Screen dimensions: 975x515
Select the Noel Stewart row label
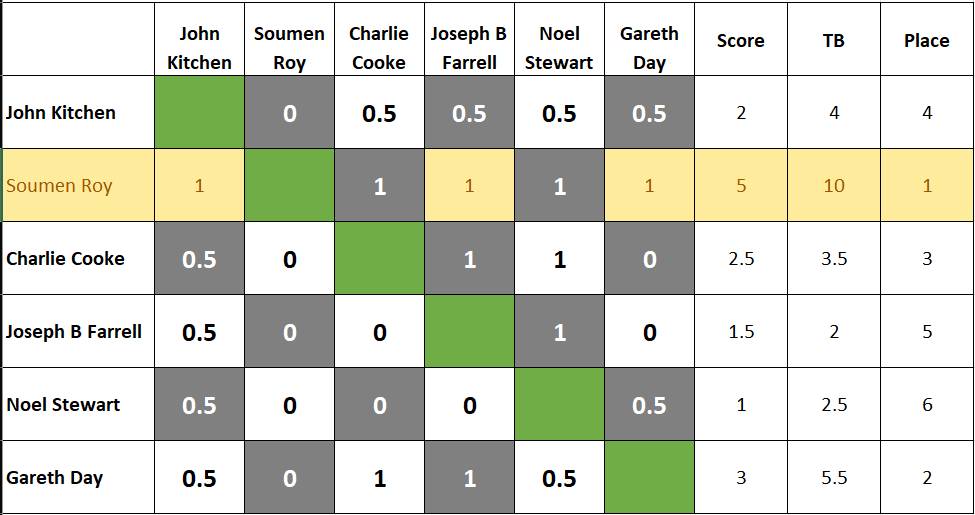tap(63, 405)
